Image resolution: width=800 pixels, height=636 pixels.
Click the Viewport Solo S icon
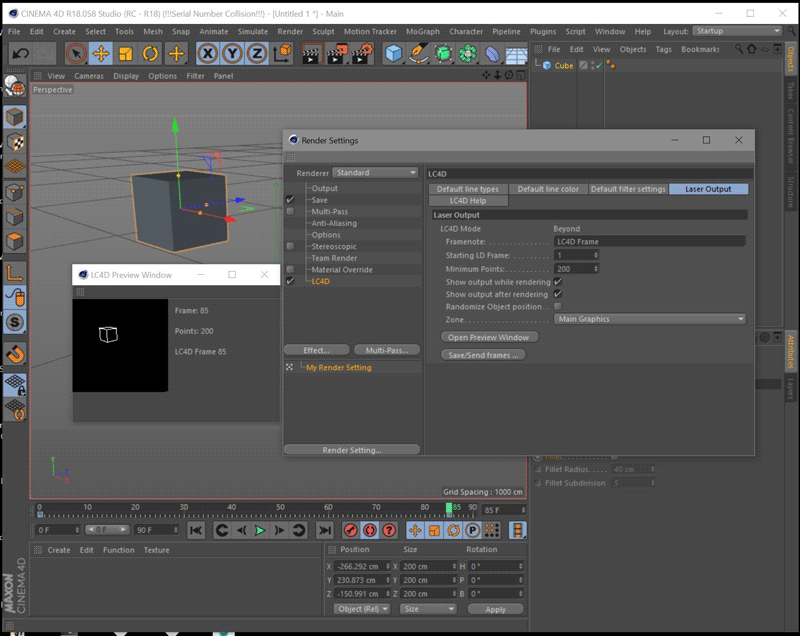(x=15, y=322)
